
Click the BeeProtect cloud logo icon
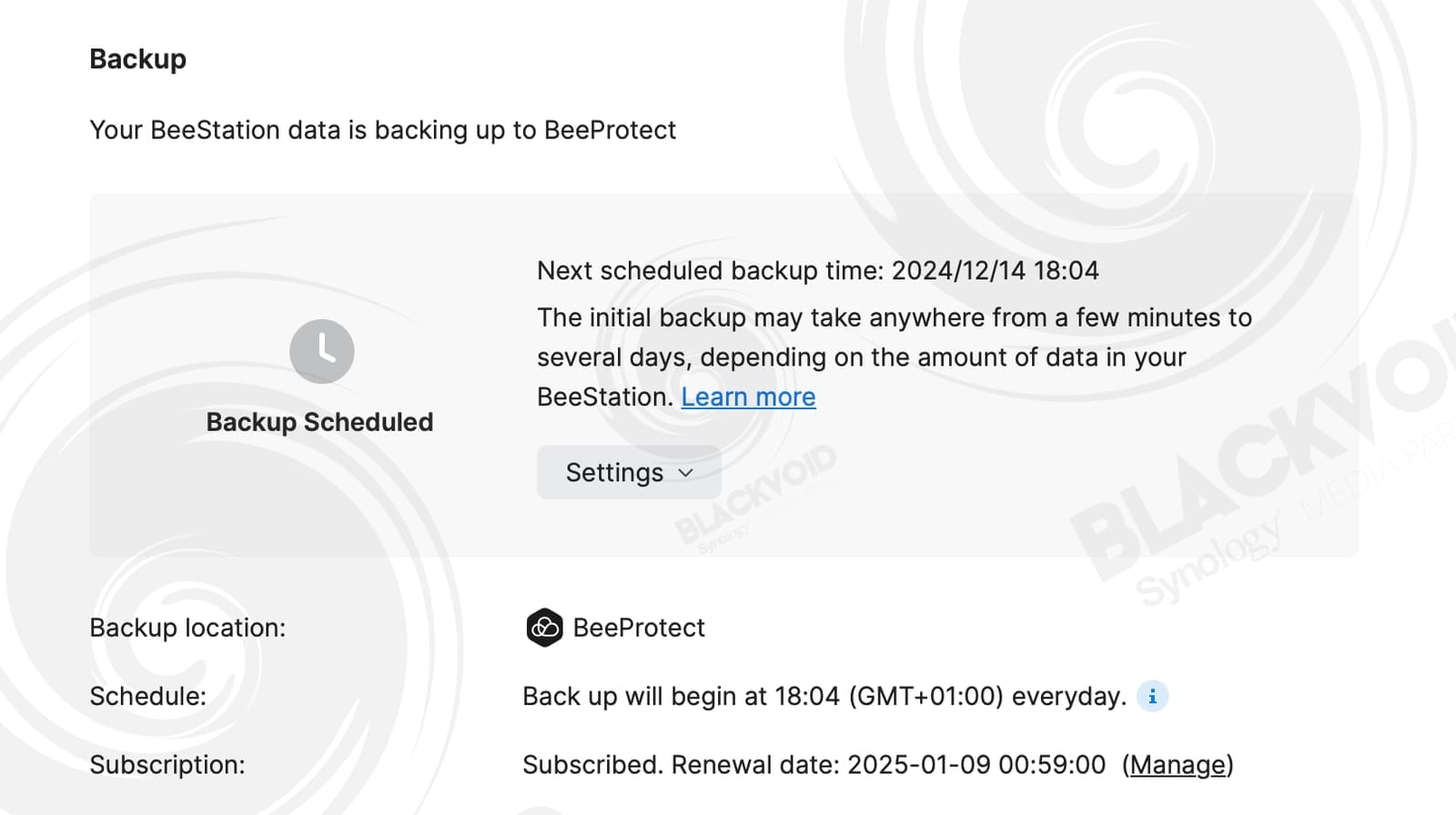pos(544,628)
